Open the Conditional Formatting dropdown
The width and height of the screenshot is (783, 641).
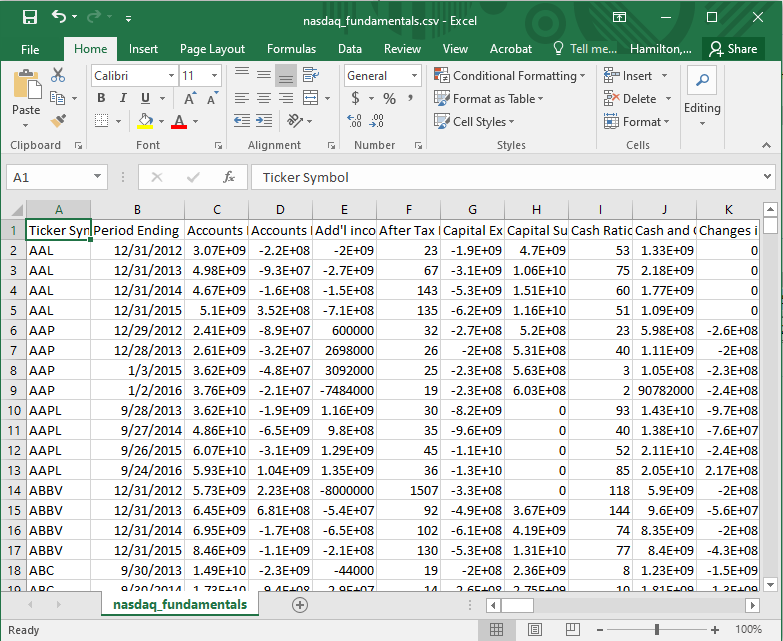coord(510,75)
